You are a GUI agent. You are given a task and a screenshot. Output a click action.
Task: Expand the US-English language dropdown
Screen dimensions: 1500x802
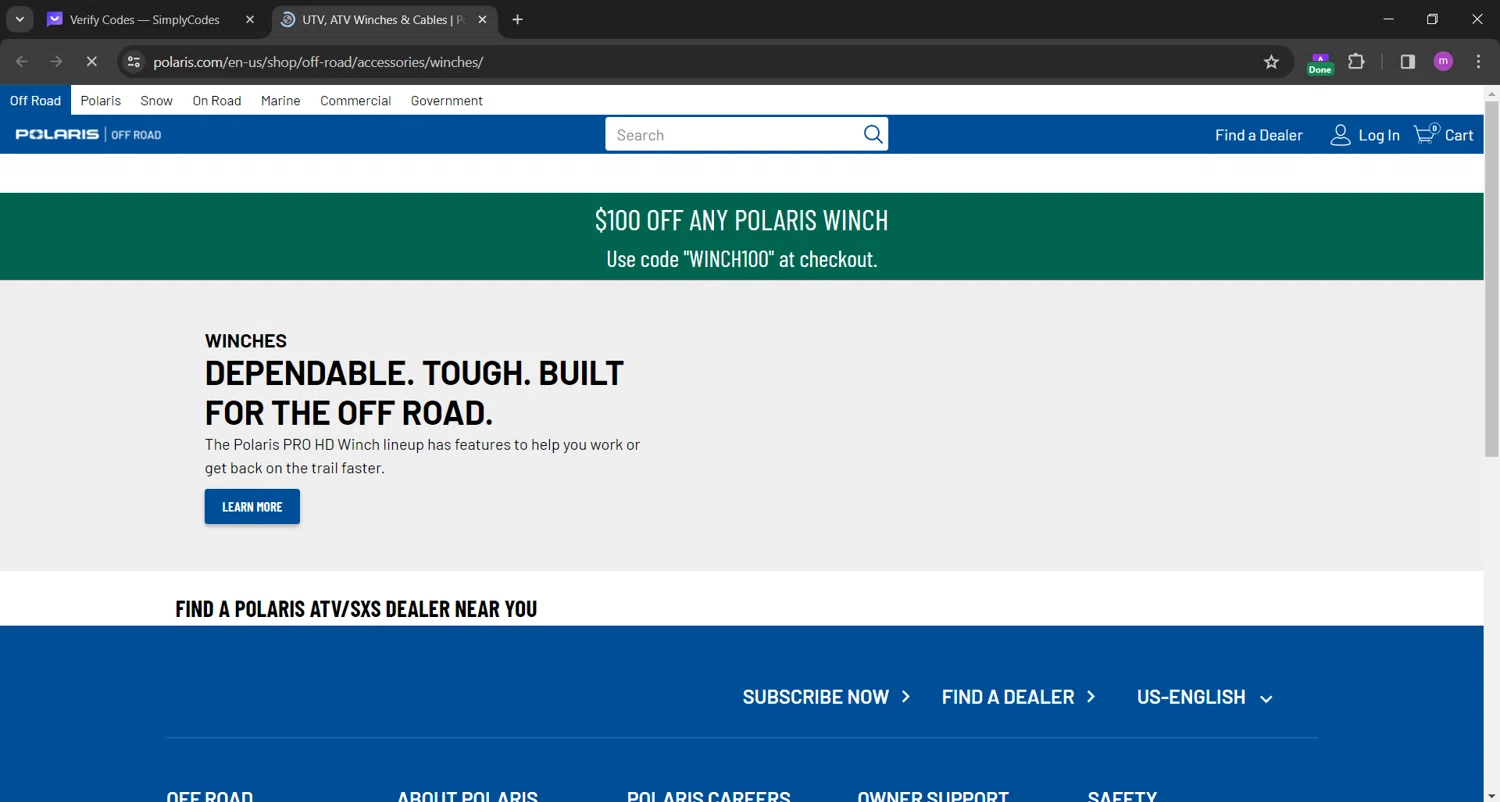click(x=1205, y=697)
